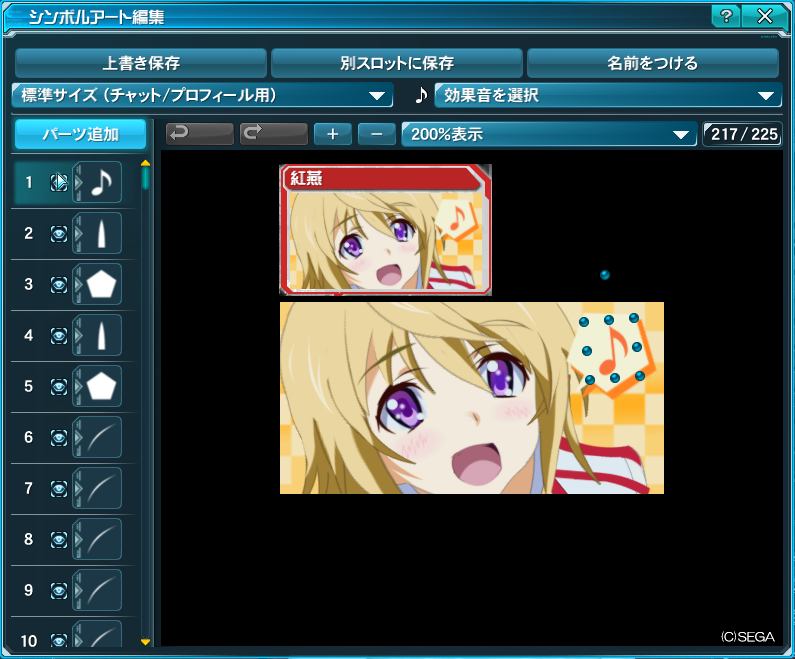Click the layer list scrollbar thumb

point(145,178)
